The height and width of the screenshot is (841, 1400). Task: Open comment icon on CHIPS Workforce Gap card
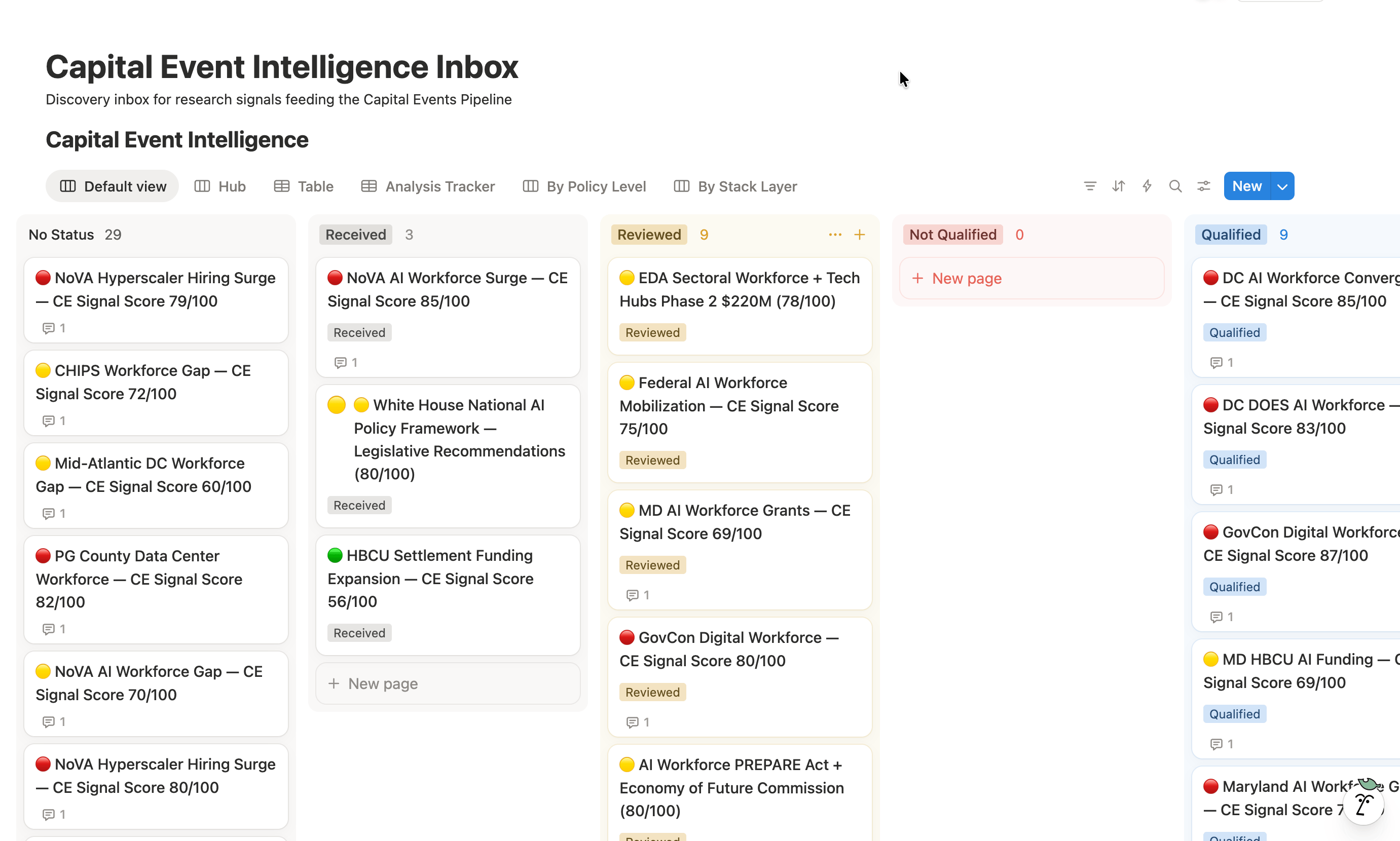click(x=49, y=421)
